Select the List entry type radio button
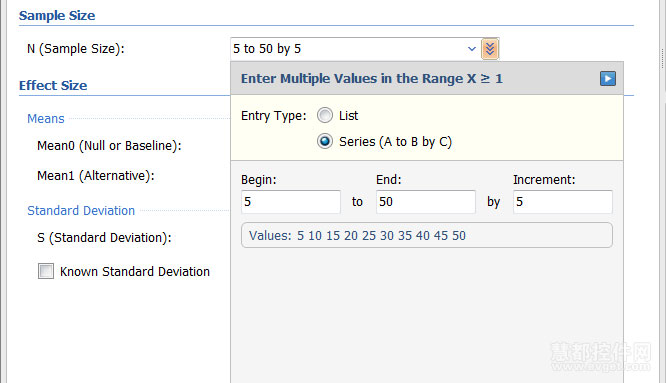 [x=325, y=115]
